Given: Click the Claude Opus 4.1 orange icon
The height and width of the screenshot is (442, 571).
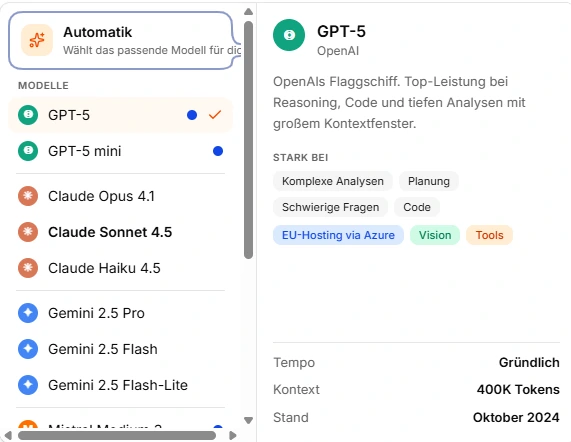Looking at the screenshot, I should tap(28, 196).
